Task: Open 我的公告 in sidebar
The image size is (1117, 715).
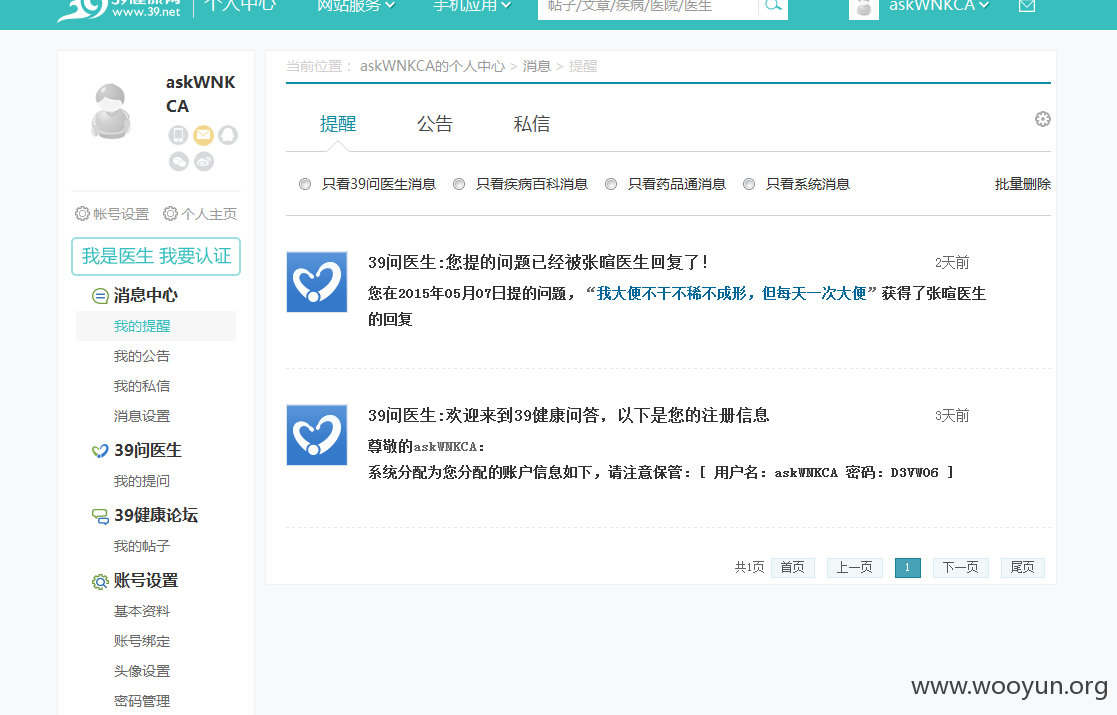Action: (142, 356)
